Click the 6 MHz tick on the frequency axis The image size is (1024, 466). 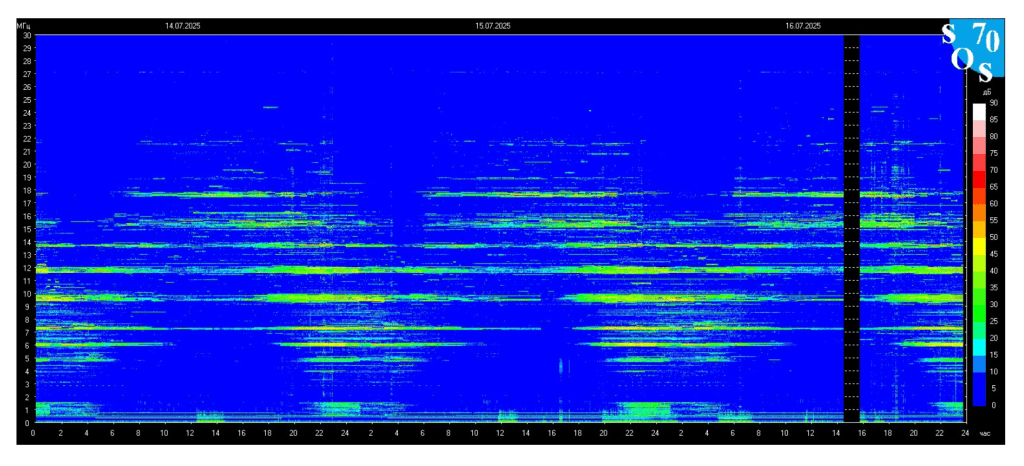(x=29, y=345)
